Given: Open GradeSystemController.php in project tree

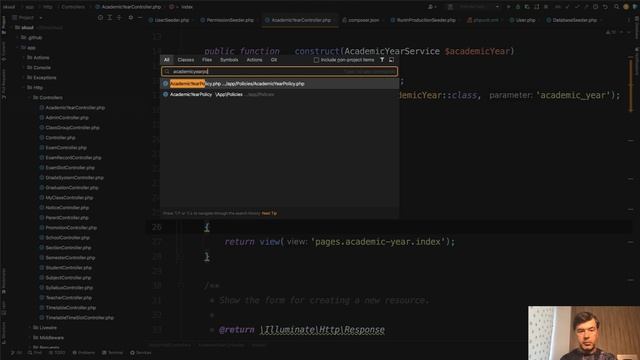Looking at the screenshot, I should (74, 178).
